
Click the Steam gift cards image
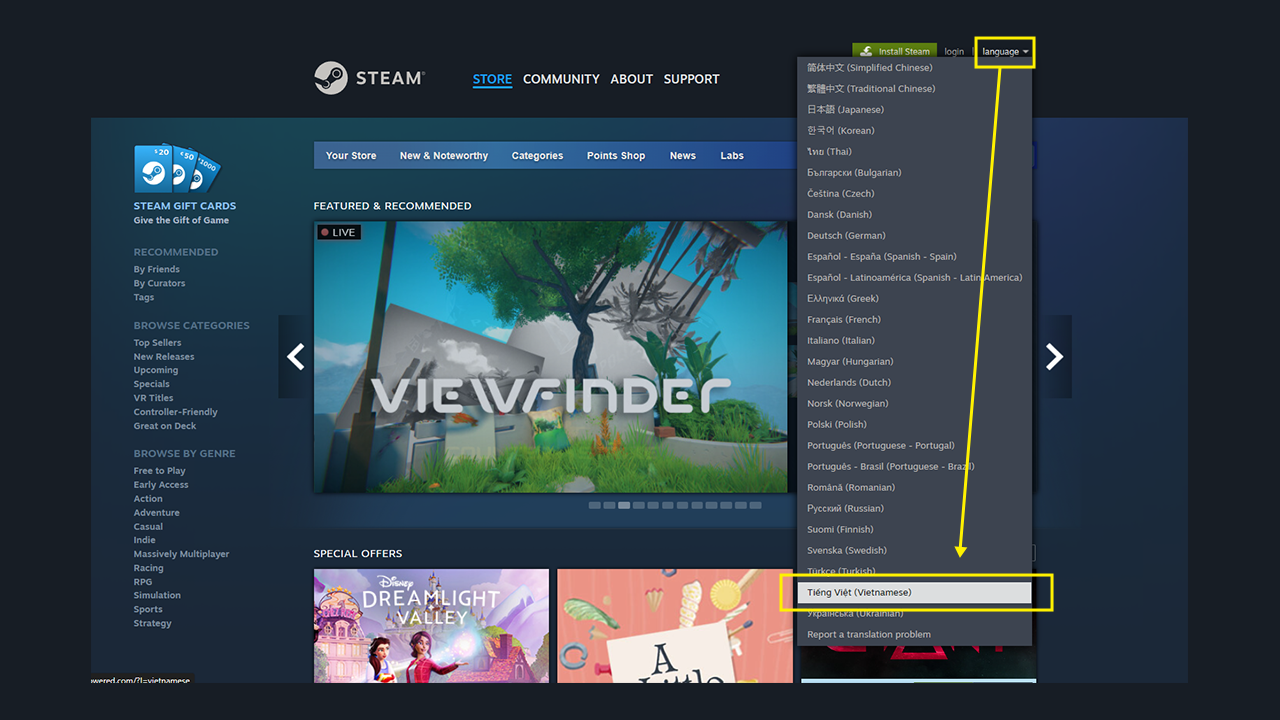(x=177, y=168)
